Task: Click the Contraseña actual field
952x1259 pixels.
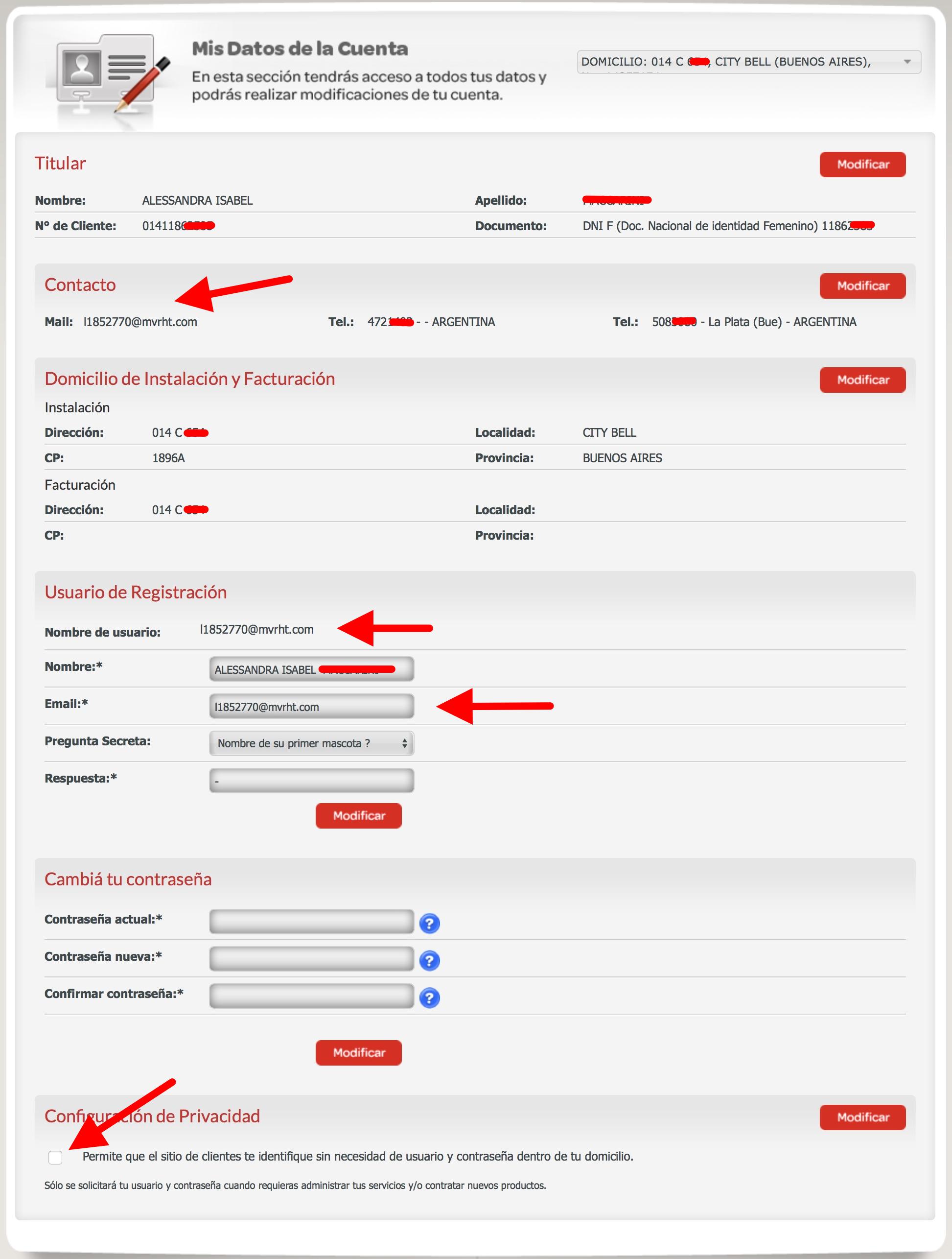Action: pos(311,922)
